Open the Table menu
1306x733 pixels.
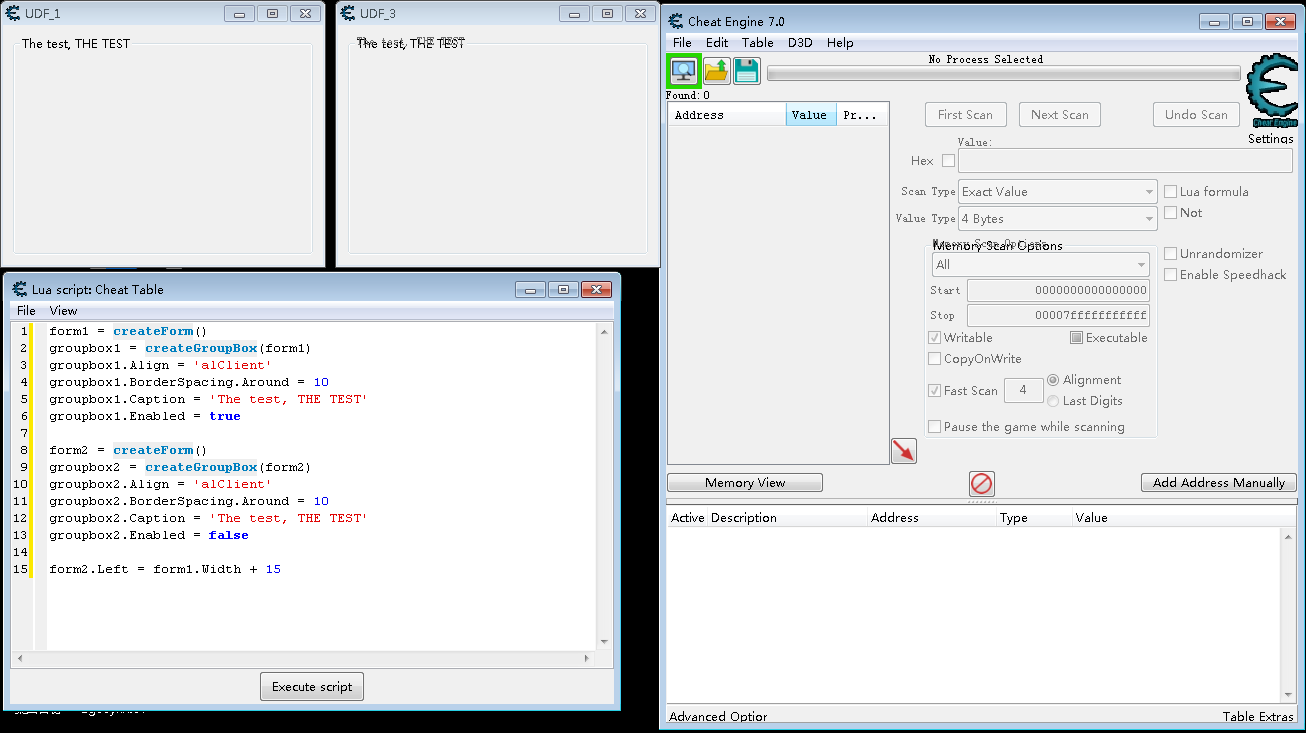(757, 42)
